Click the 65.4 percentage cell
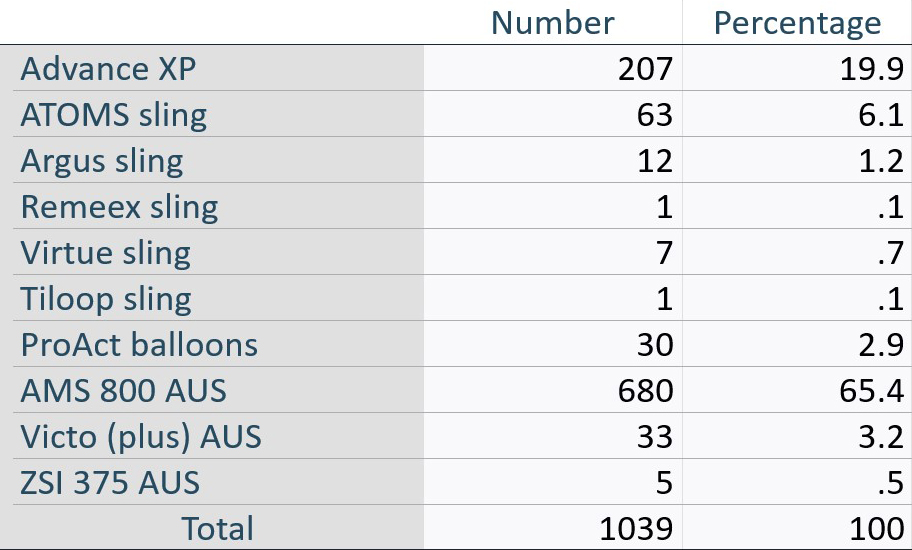 [x=871, y=391]
